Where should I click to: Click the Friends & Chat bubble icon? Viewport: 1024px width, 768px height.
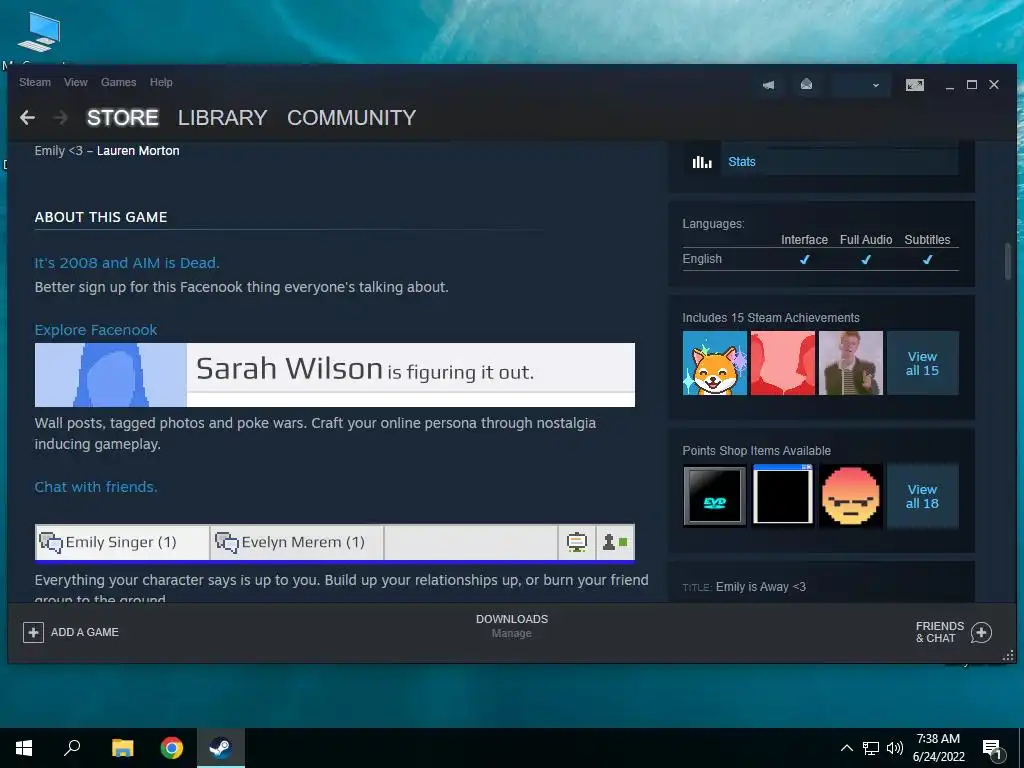(981, 632)
